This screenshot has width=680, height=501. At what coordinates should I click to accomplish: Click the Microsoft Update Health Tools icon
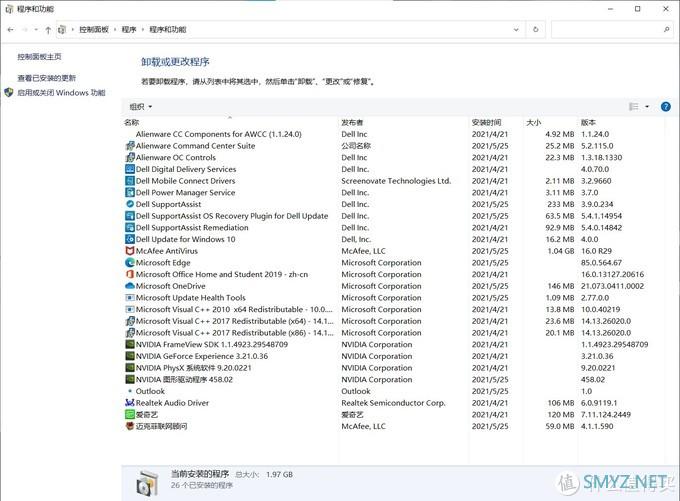(x=130, y=298)
